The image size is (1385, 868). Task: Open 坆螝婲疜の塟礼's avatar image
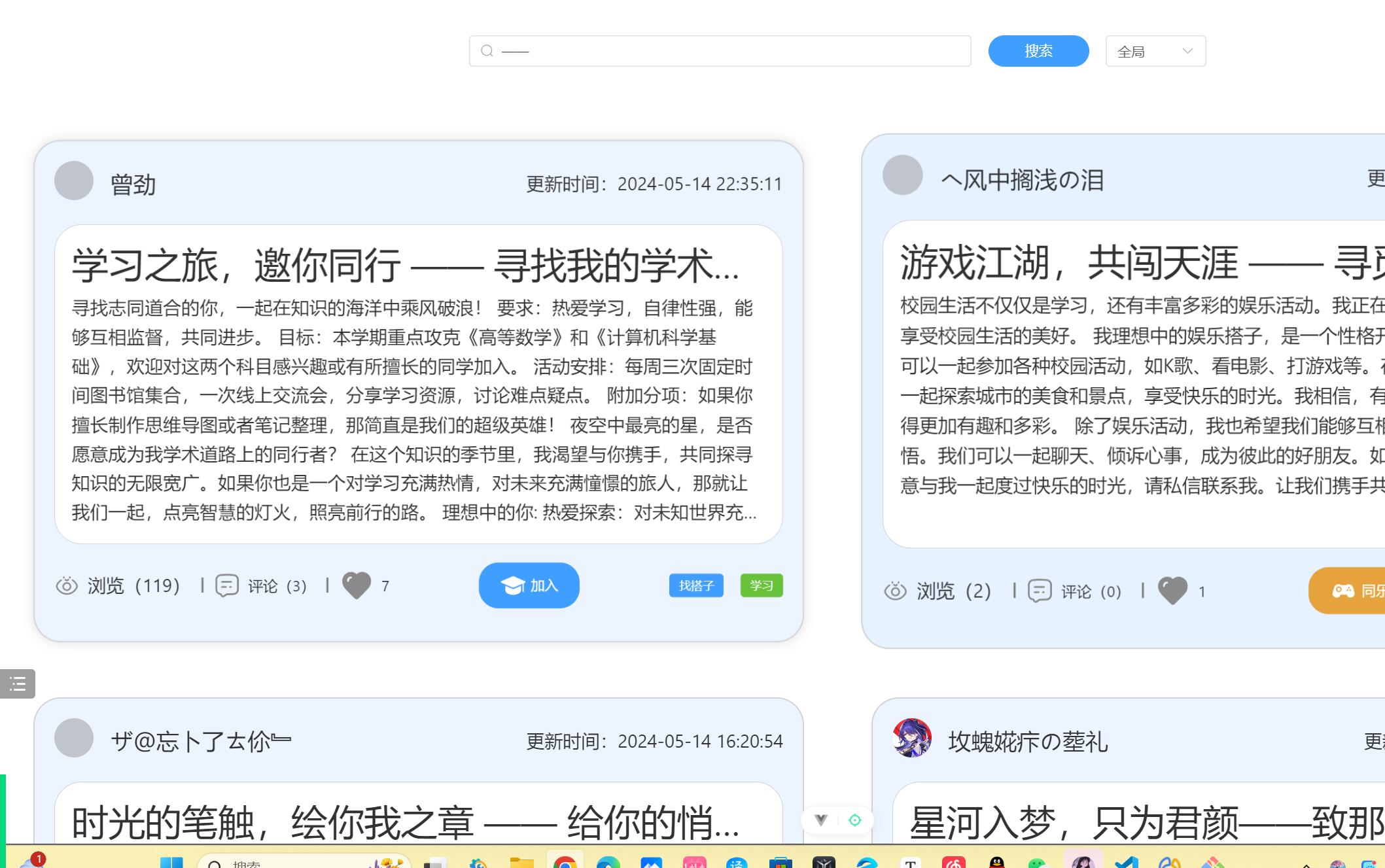click(912, 738)
